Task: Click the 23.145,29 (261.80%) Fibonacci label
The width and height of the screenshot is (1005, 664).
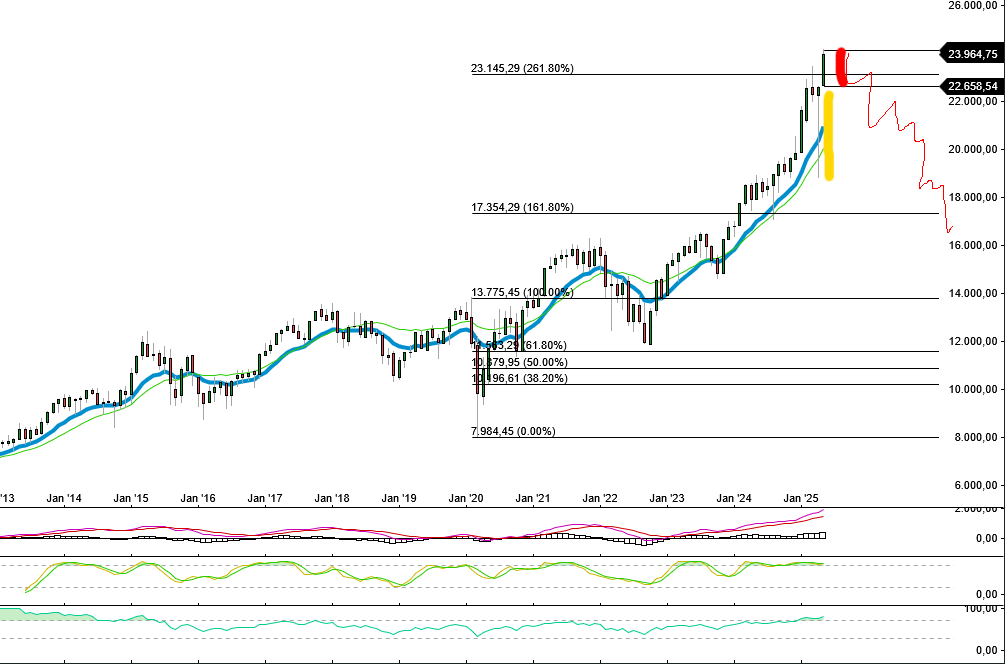Action: tap(521, 69)
